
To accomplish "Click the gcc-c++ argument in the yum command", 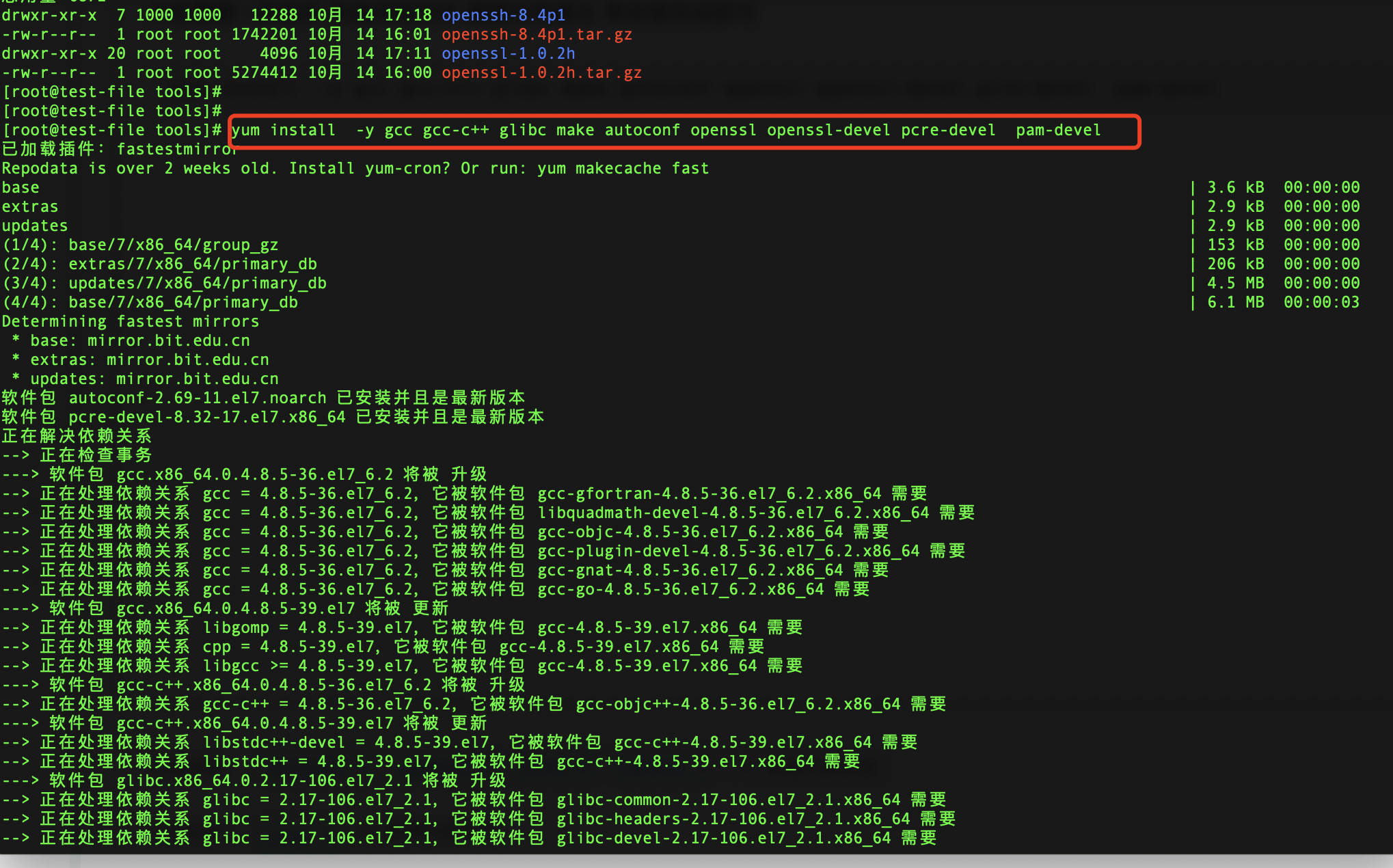I will tap(455, 131).
